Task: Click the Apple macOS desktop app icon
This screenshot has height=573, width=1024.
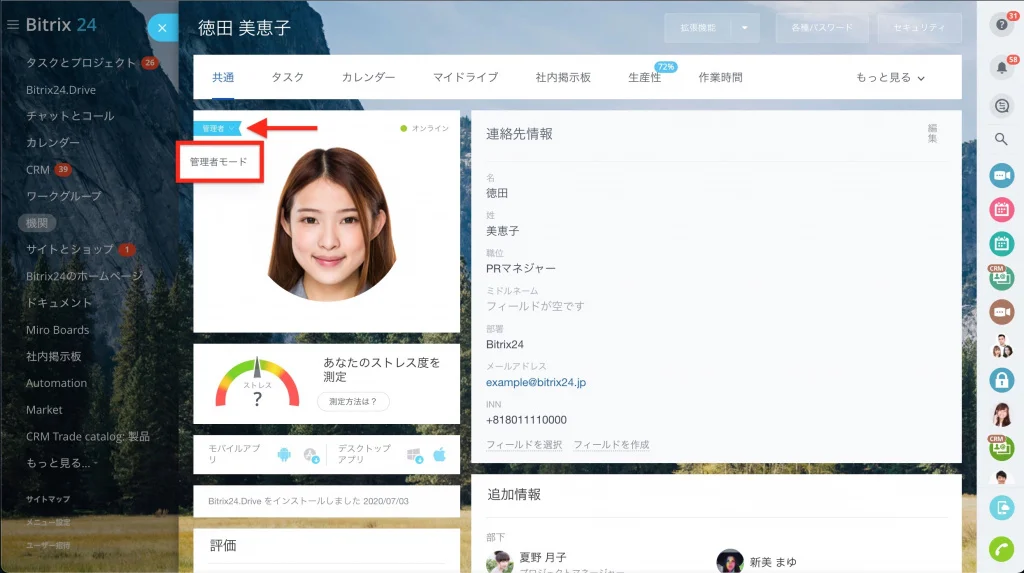Action: click(440, 454)
